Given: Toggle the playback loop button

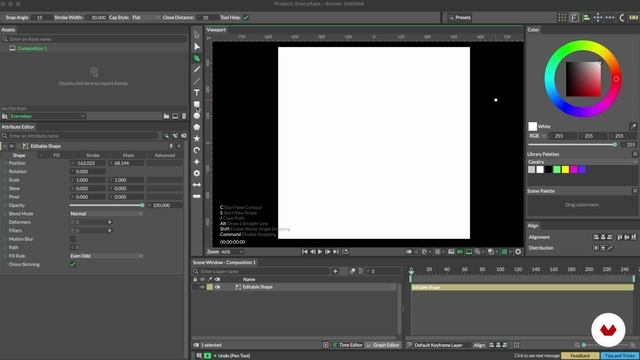Looking at the screenshot, I should click(345, 252).
